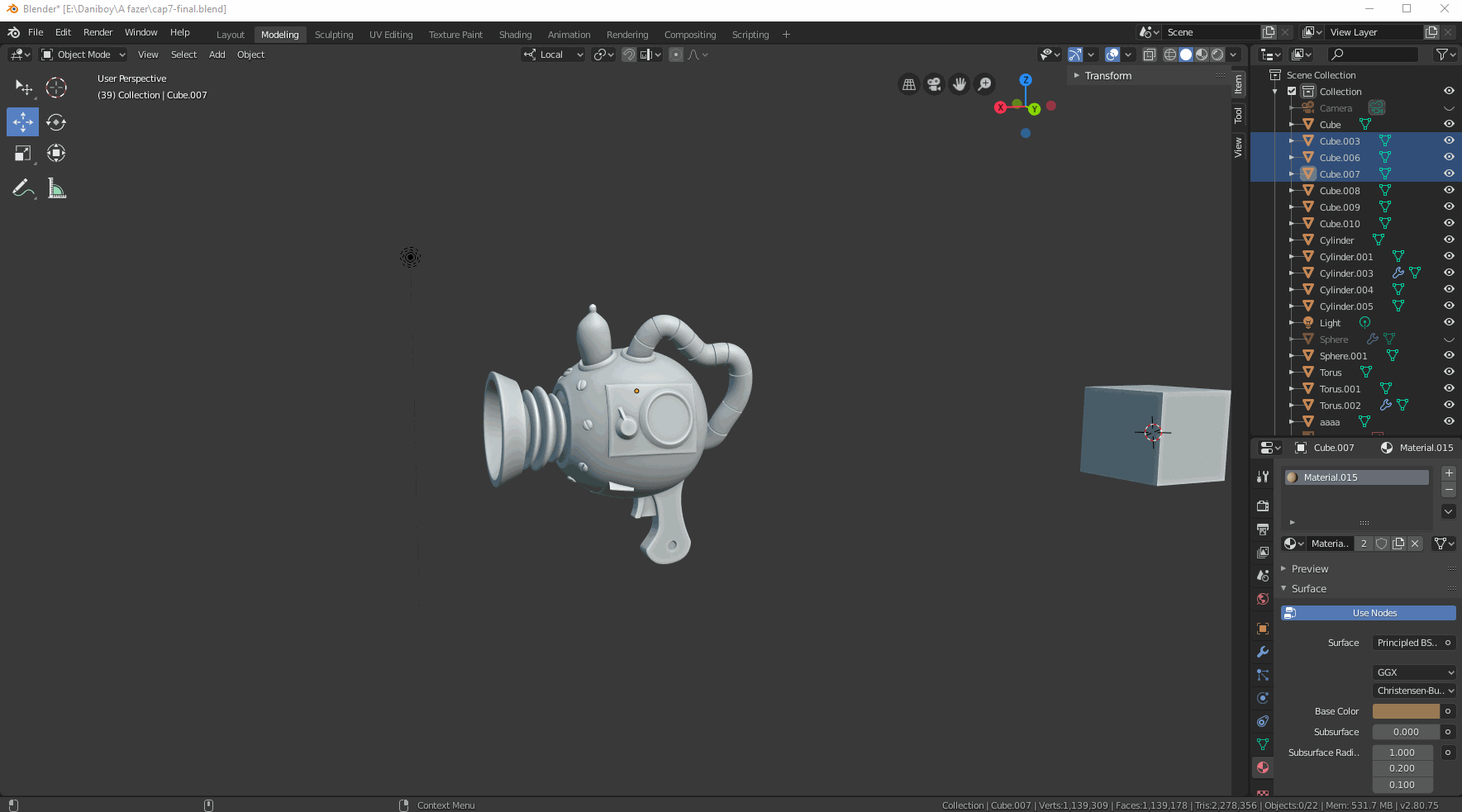Uncheck the Collection checkbox in outliner
The width and height of the screenshot is (1462, 812).
point(1292,92)
